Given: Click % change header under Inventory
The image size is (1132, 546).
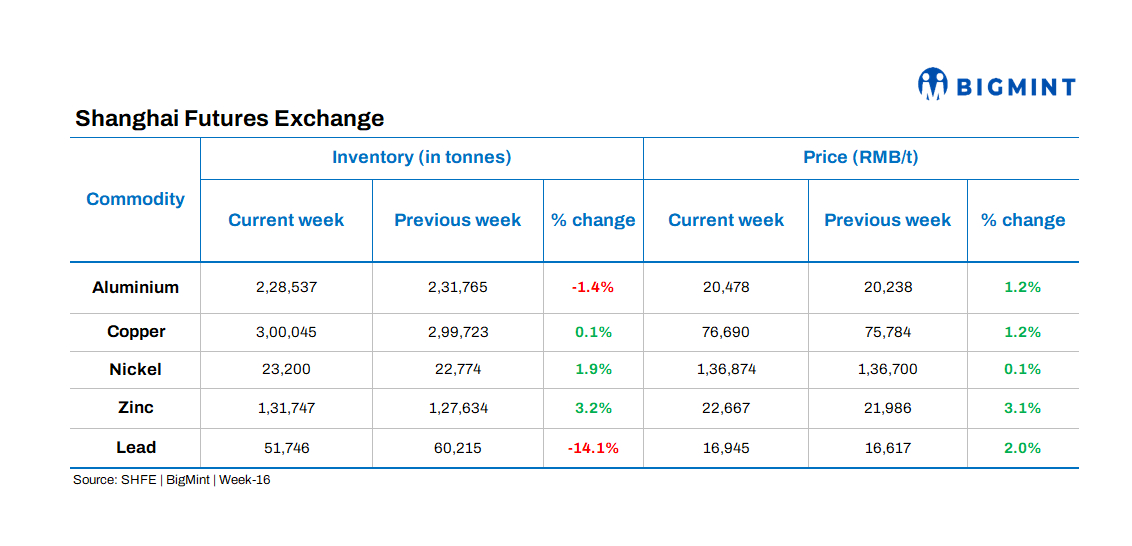Looking at the screenshot, I should coord(593,220).
